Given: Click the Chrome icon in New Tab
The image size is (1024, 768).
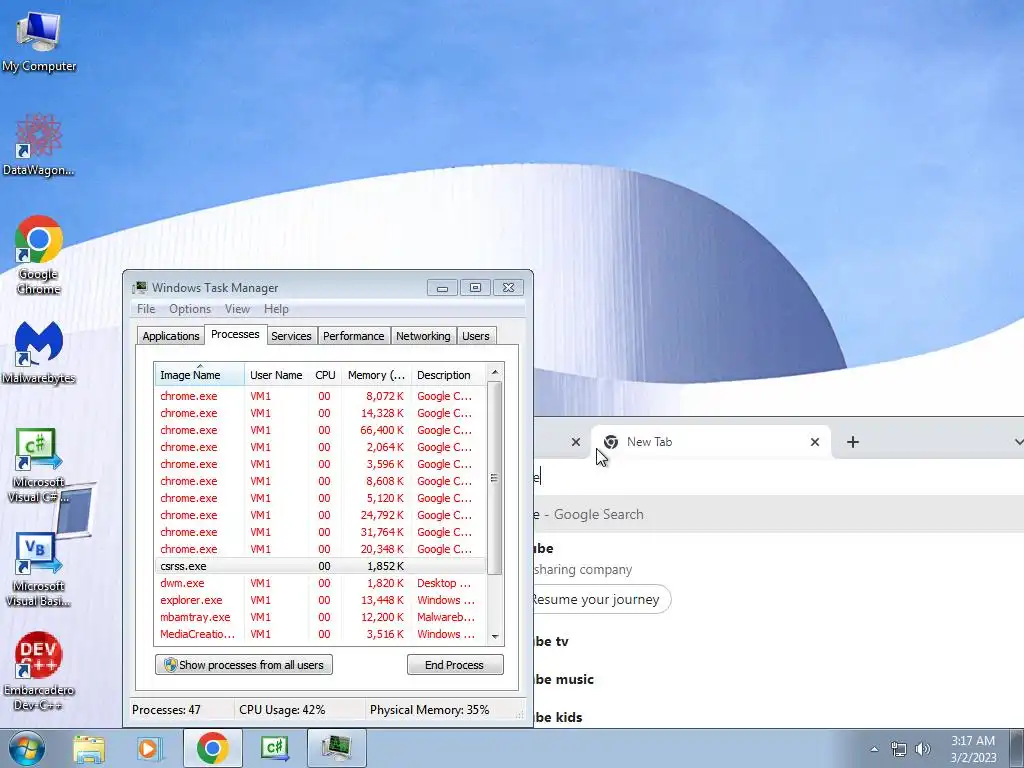Looking at the screenshot, I should 611,442.
